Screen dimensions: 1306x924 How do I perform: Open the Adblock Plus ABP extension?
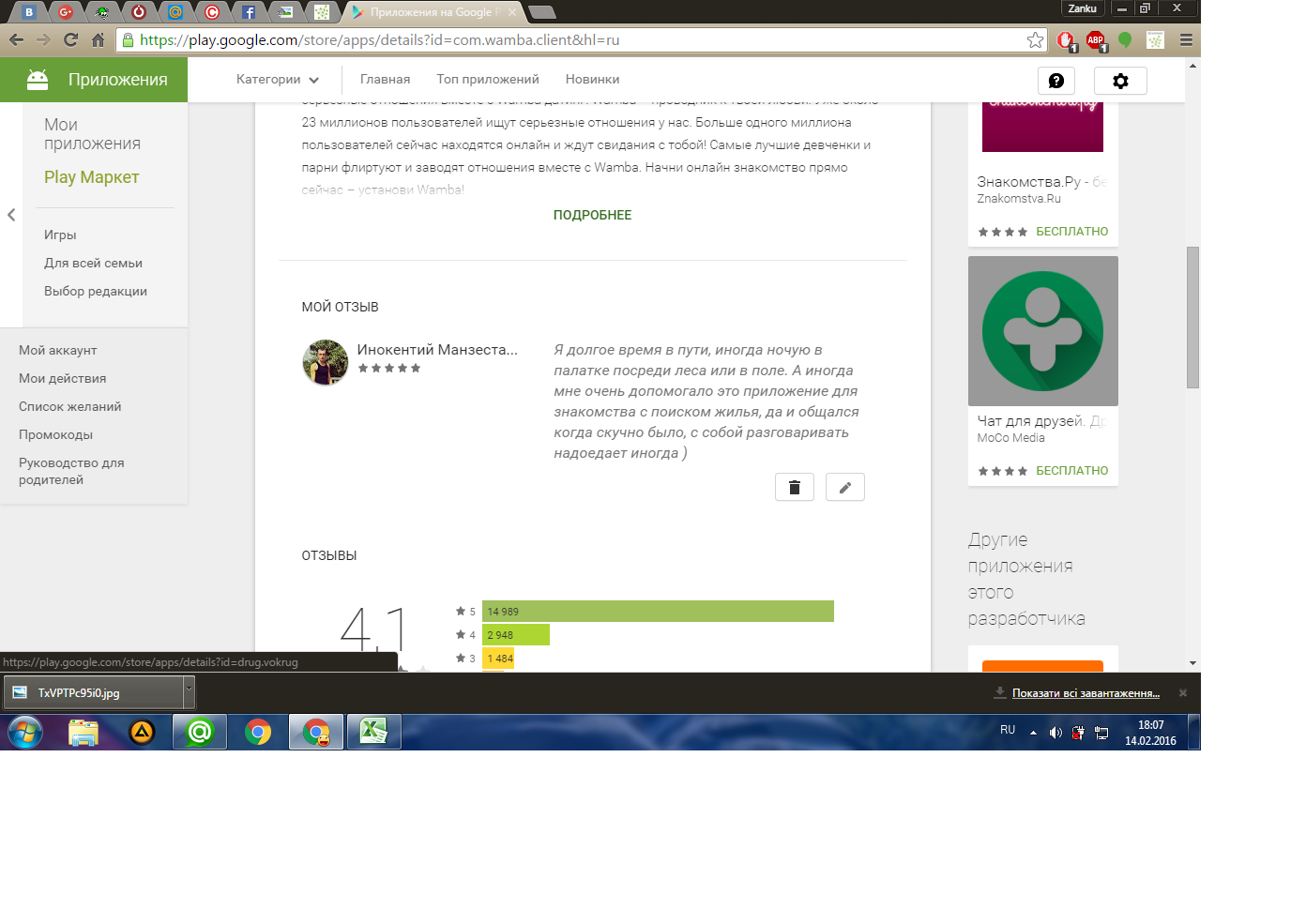[x=1095, y=40]
